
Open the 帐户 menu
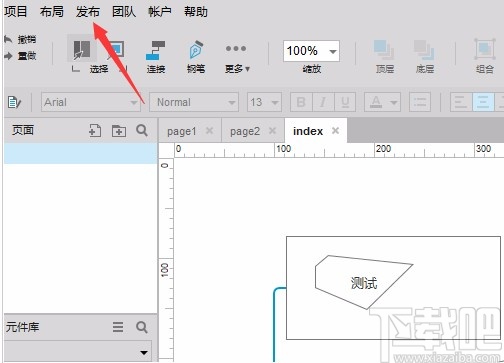click(x=160, y=12)
